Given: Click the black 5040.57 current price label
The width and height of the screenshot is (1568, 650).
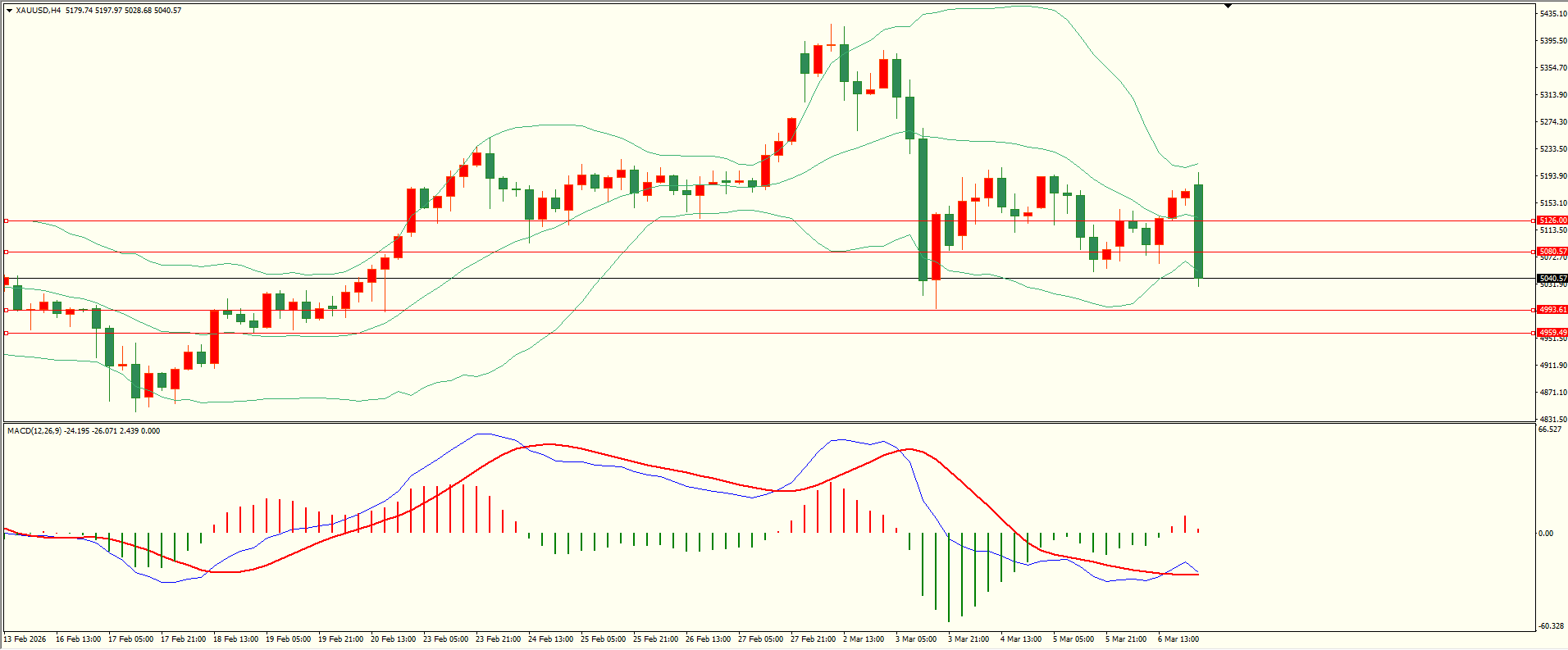Looking at the screenshot, I should pyautogui.click(x=1552, y=279).
